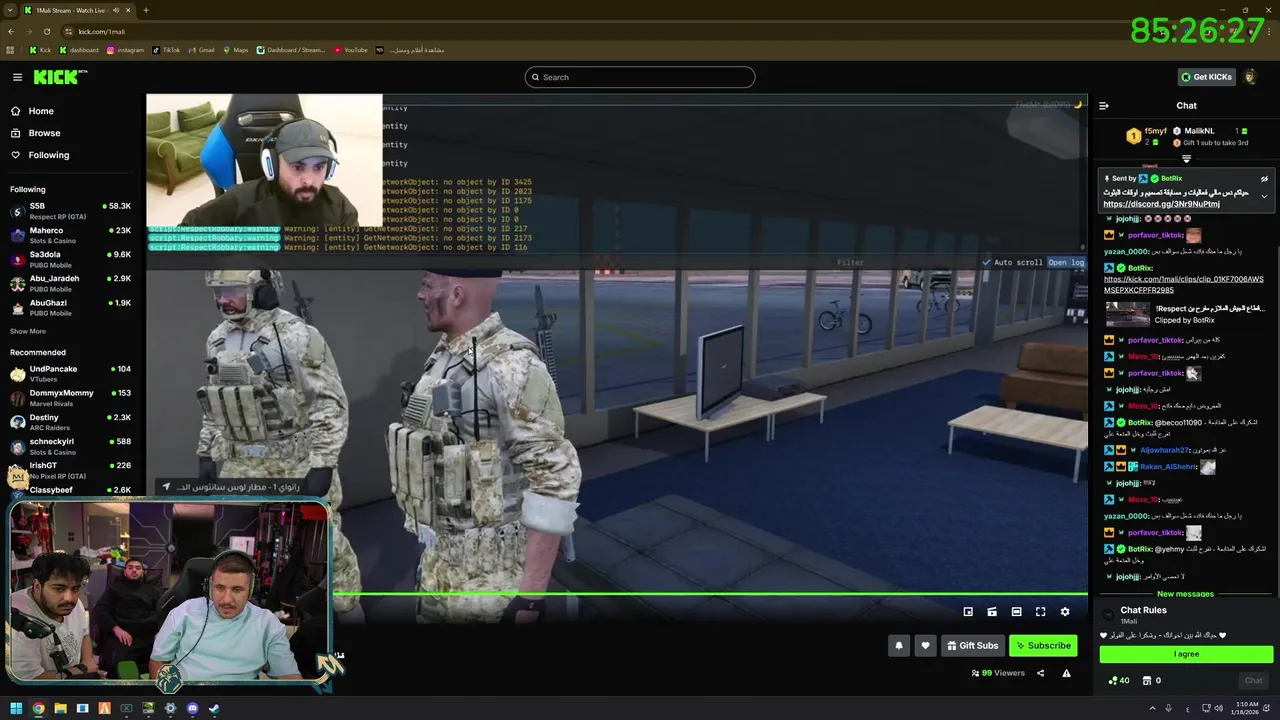Open a new browser tab
Image resolution: width=1280 pixels, height=720 pixels.
(x=146, y=10)
